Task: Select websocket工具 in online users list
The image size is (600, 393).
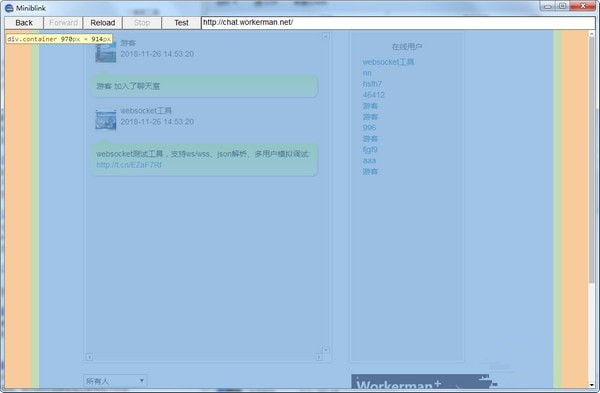Action: point(388,62)
